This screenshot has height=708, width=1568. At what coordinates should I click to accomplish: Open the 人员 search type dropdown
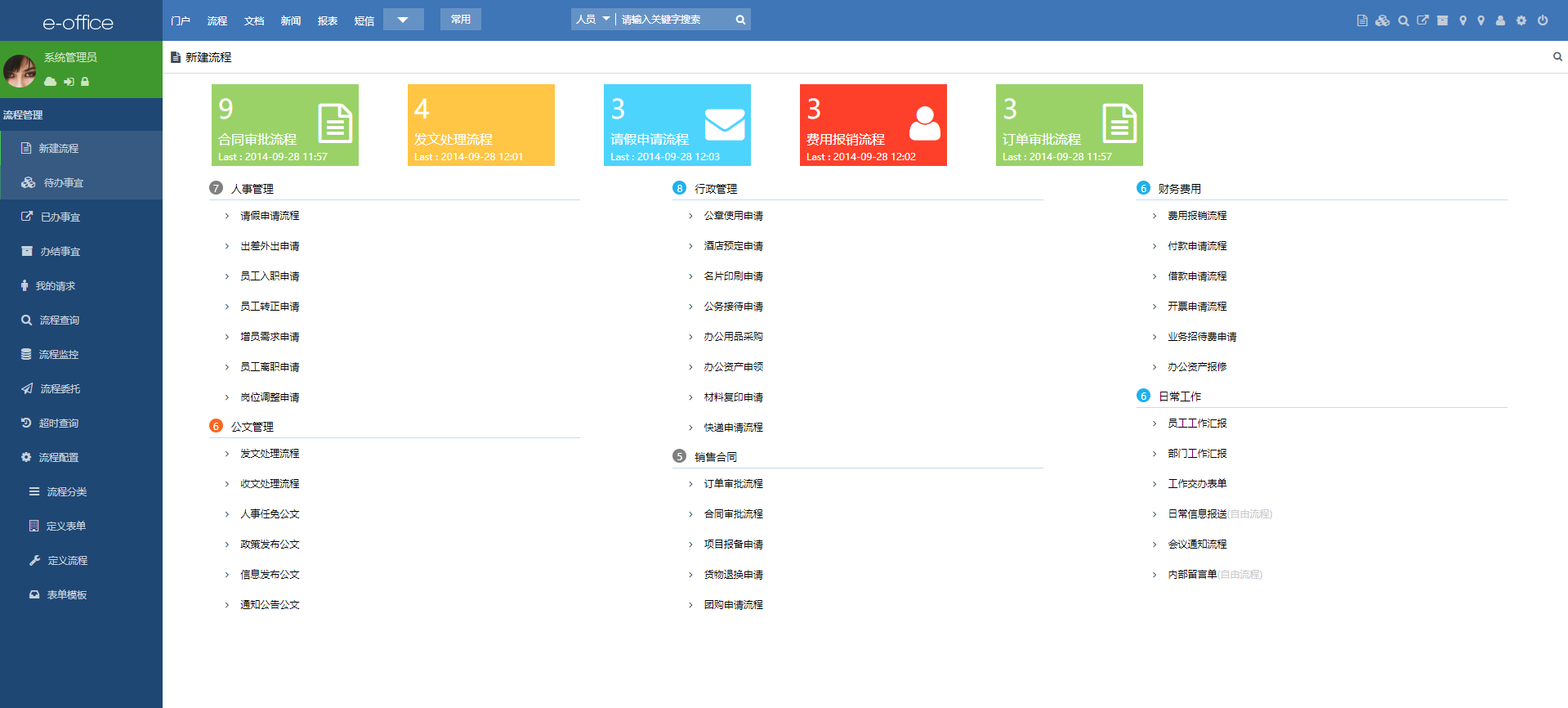click(x=592, y=20)
